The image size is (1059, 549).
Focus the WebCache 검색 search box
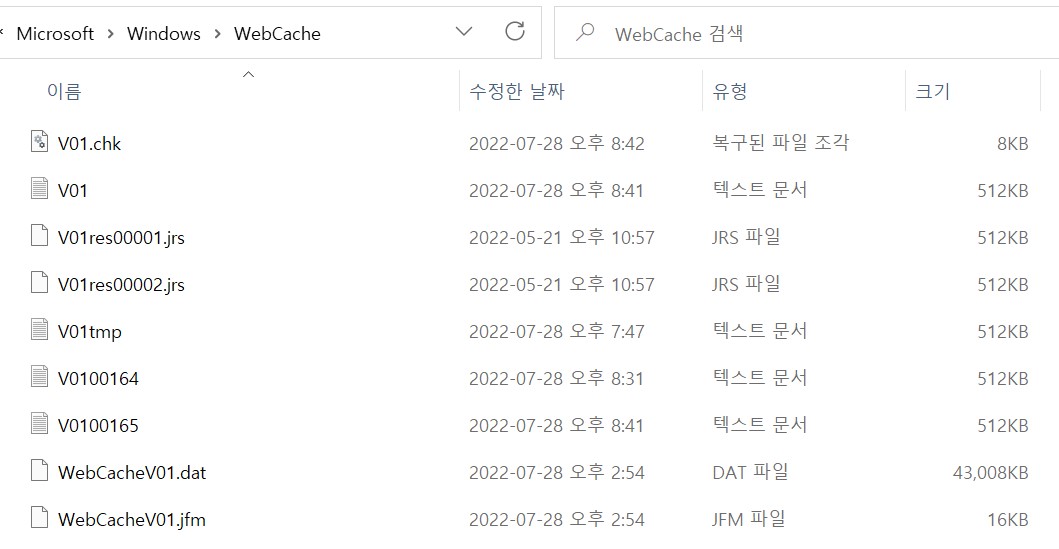[806, 33]
